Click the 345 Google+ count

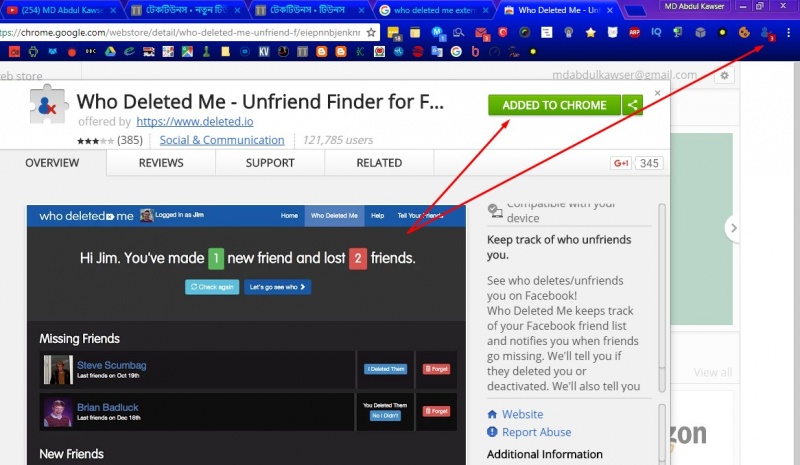coord(649,163)
